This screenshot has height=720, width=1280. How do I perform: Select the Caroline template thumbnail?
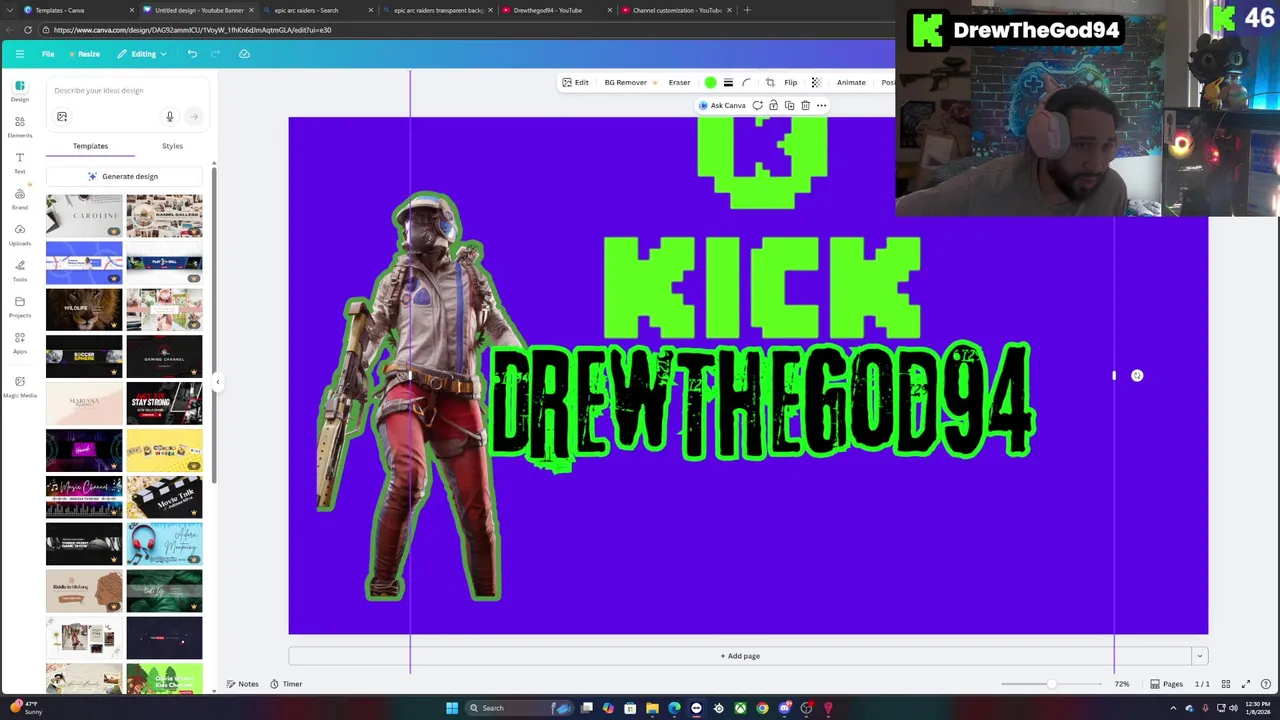click(x=84, y=216)
